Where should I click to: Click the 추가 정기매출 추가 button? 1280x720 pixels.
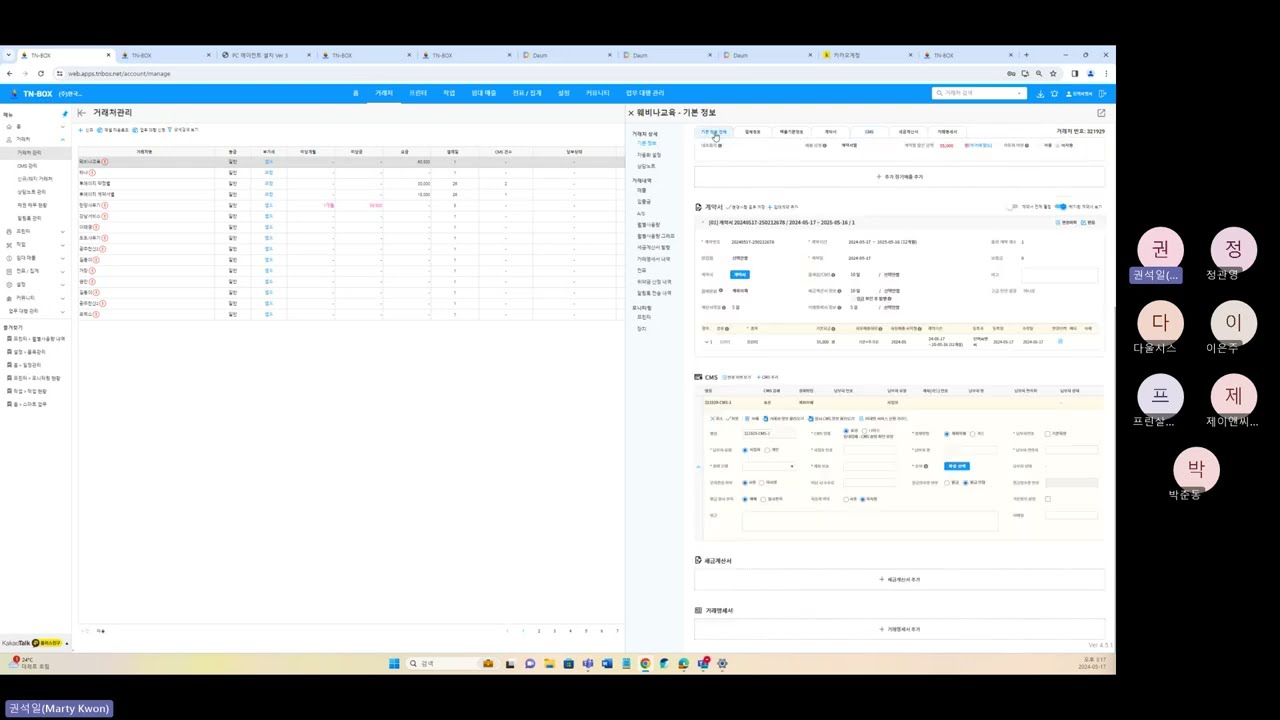pyautogui.click(x=900, y=177)
